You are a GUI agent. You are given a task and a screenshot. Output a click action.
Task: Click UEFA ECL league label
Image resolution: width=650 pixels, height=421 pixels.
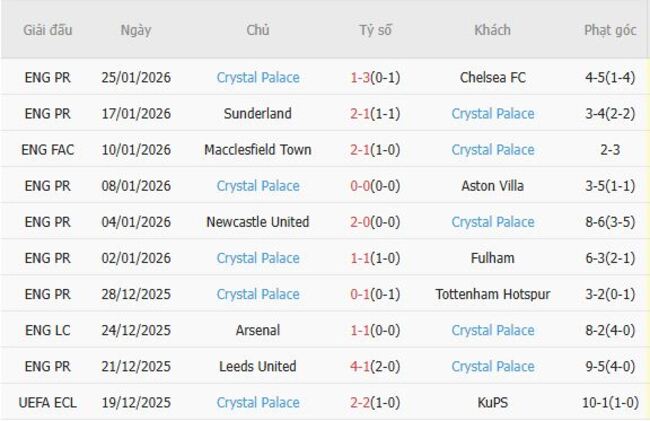pyautogui.click(x=49, y=402)
